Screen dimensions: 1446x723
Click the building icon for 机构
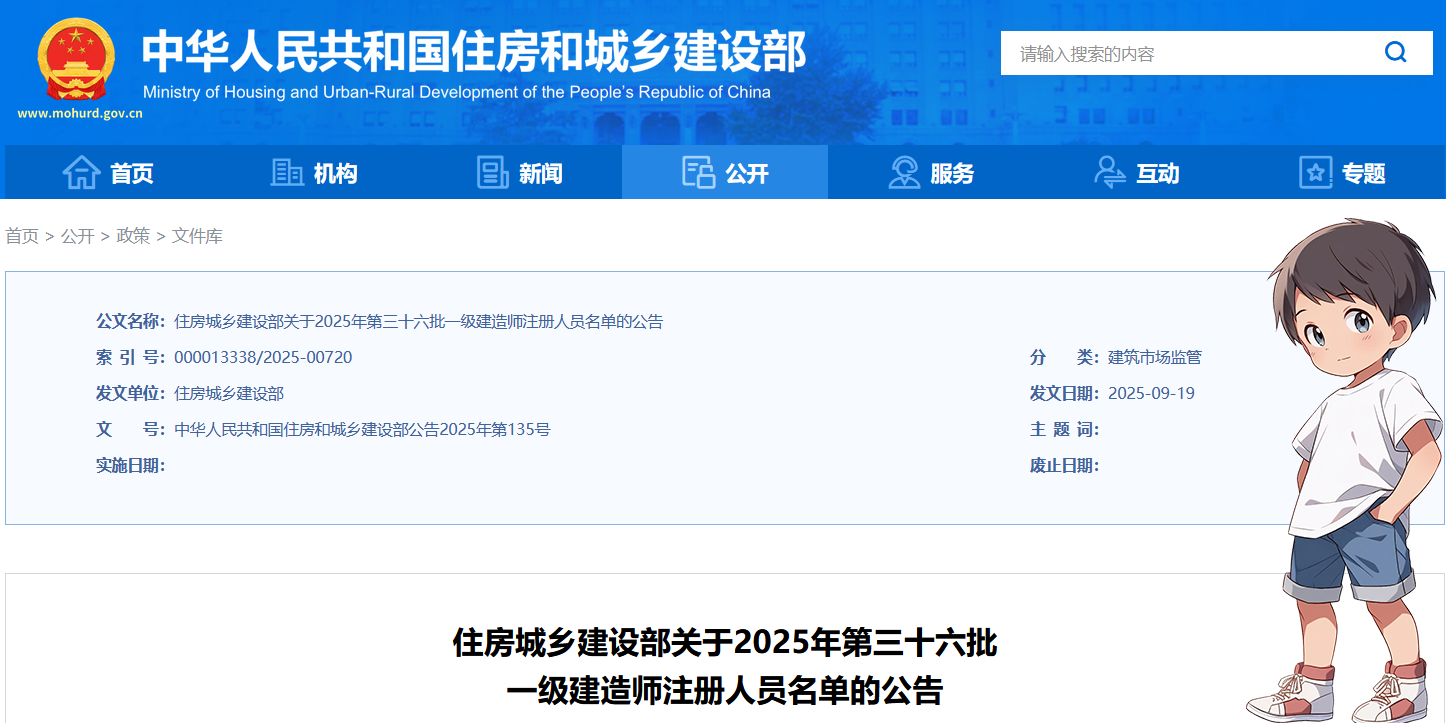[x=287, y=173]
